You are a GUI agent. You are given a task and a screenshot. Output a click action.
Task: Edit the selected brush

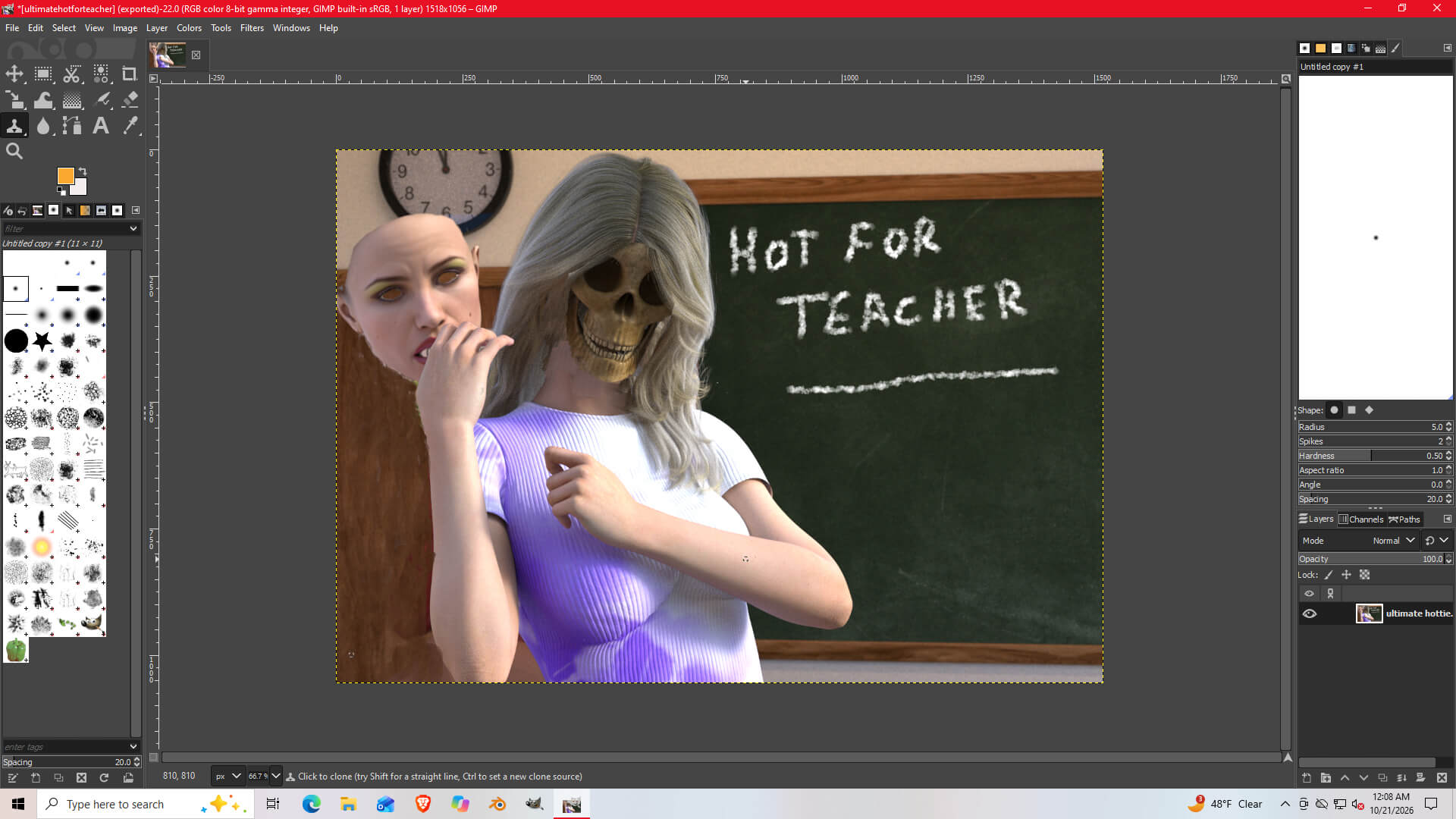pyautogui.click(x=12, y=777)
